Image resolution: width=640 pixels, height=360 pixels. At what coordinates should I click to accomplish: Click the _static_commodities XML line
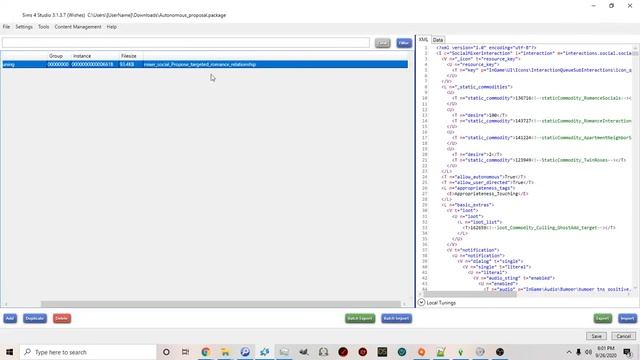point(477,87)
